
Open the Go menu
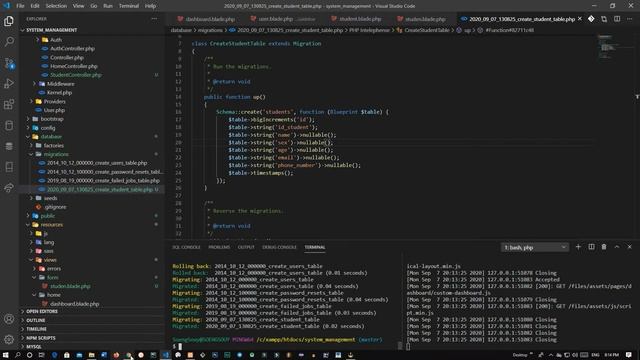93,6
